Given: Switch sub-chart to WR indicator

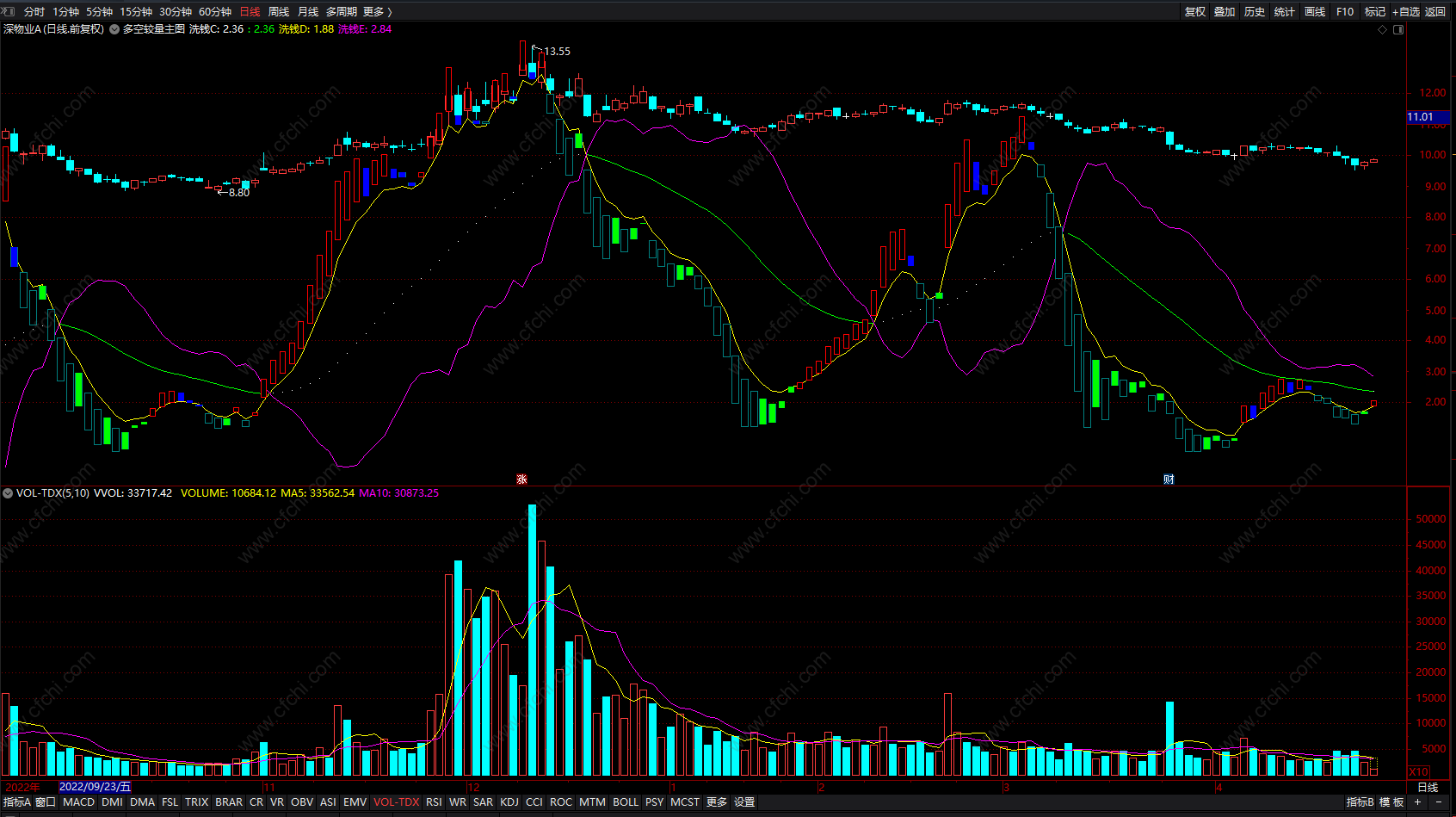Looking at the screenshot, I should [458, 802].
